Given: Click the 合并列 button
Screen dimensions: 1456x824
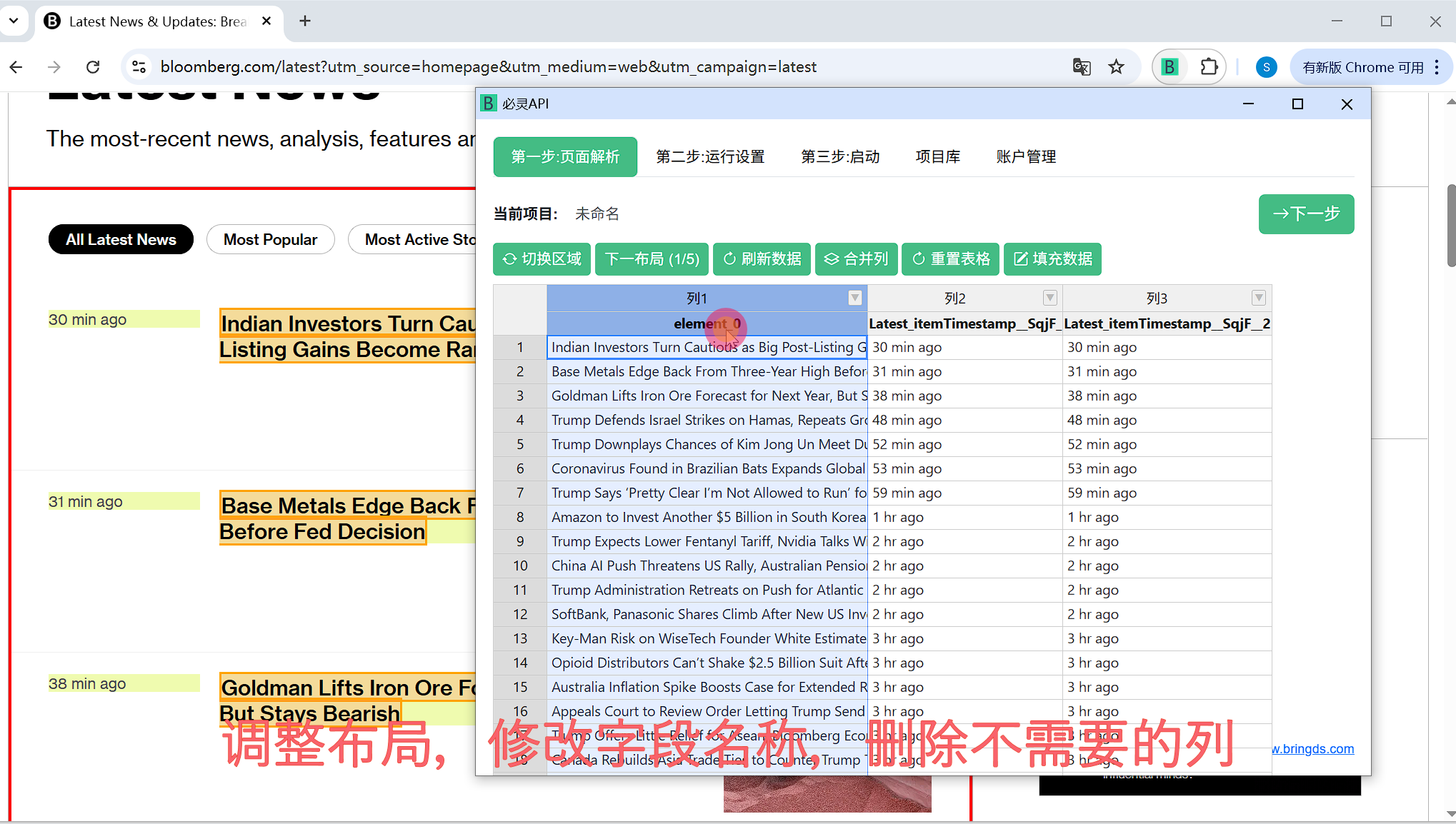Looking at the screenshot, I should tap(856, 258).
